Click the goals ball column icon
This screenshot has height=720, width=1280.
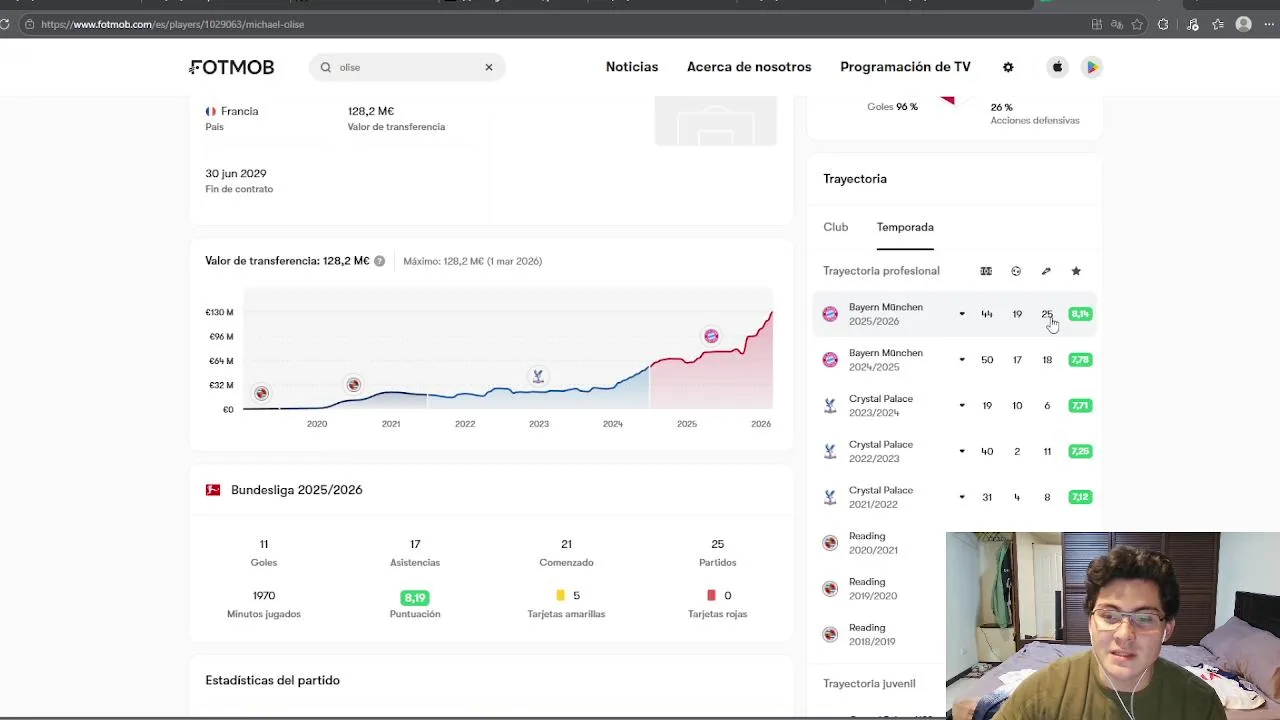[x=1016, y=271]
